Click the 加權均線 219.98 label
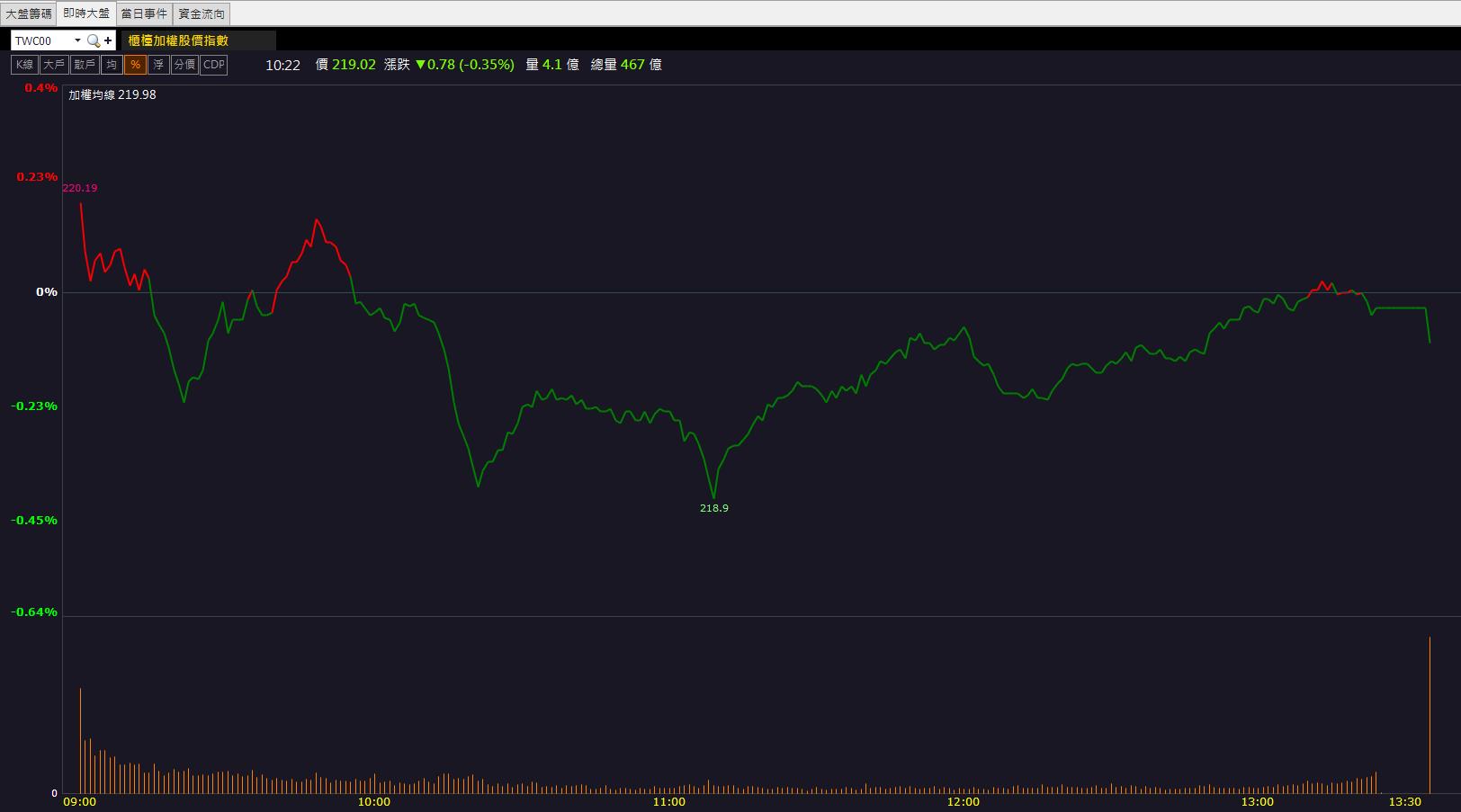The image size is (1461, 812). pos(112,94)
